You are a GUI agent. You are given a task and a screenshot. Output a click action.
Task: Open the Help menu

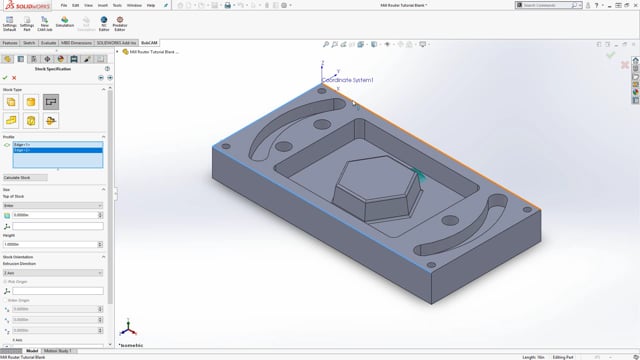pyautogui.click(x=151, y=5)
